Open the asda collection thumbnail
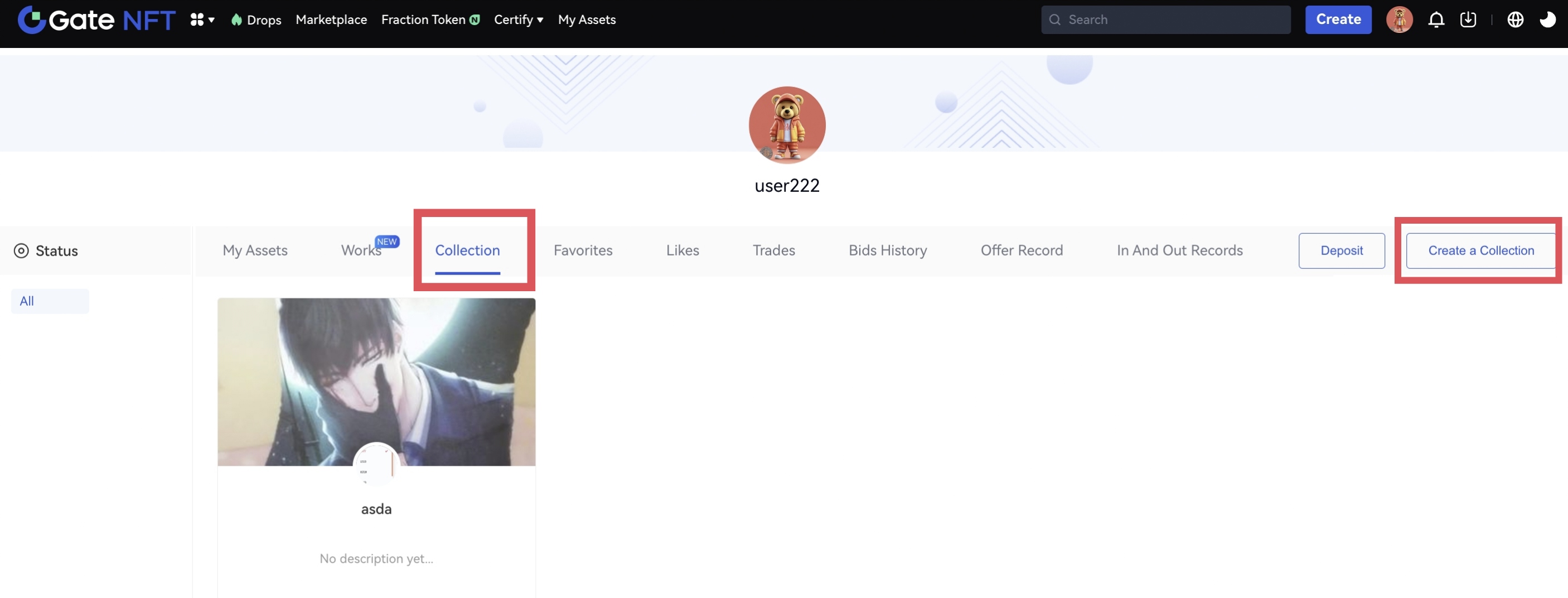Image resolution: width=1568 pixels, height=598 pixels. click(x=376, y=382)
